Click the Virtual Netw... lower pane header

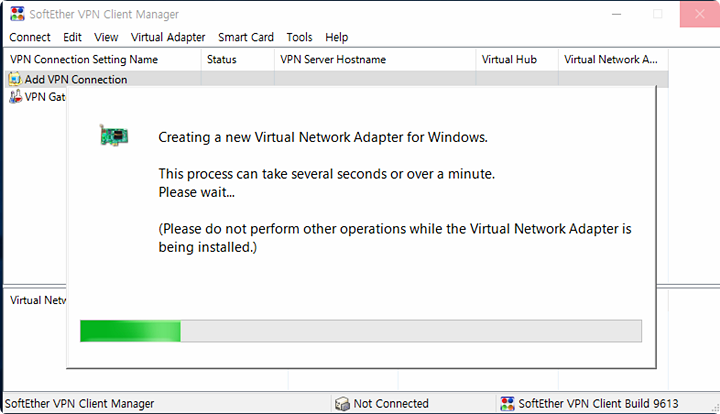pos(38,300)
